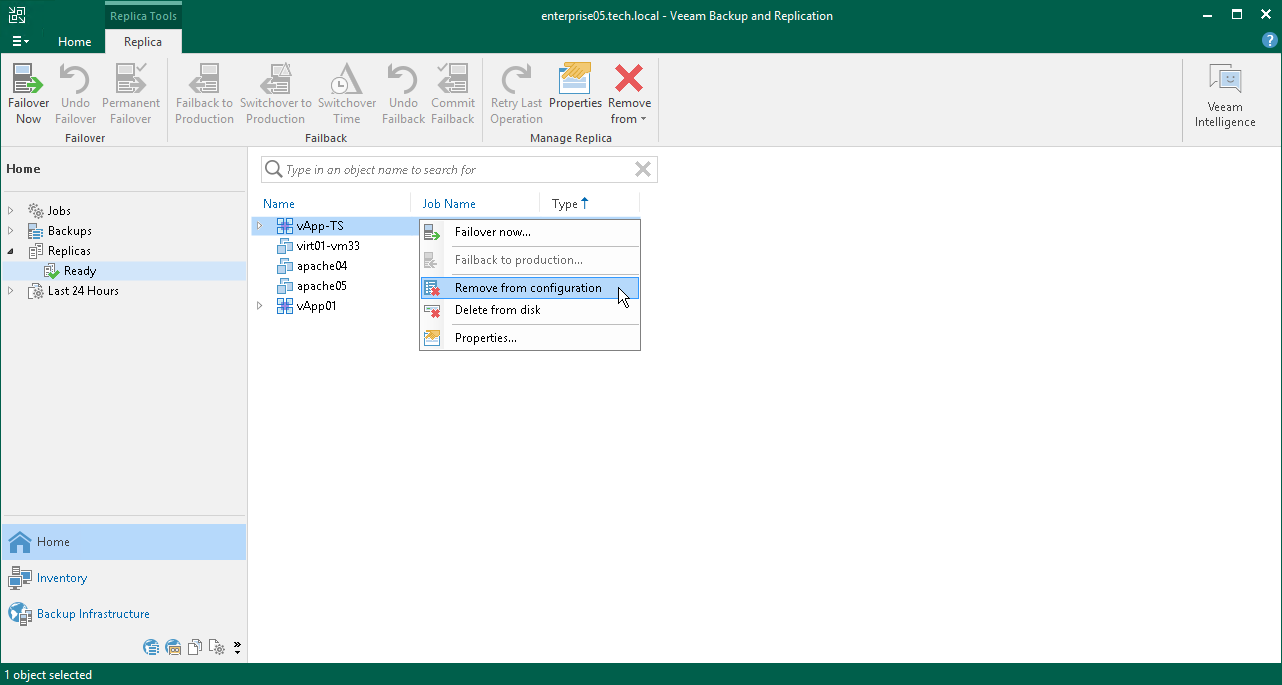Click into the object name search field
The width and height of the screenshot is (1282, 685).
(457, 170)
